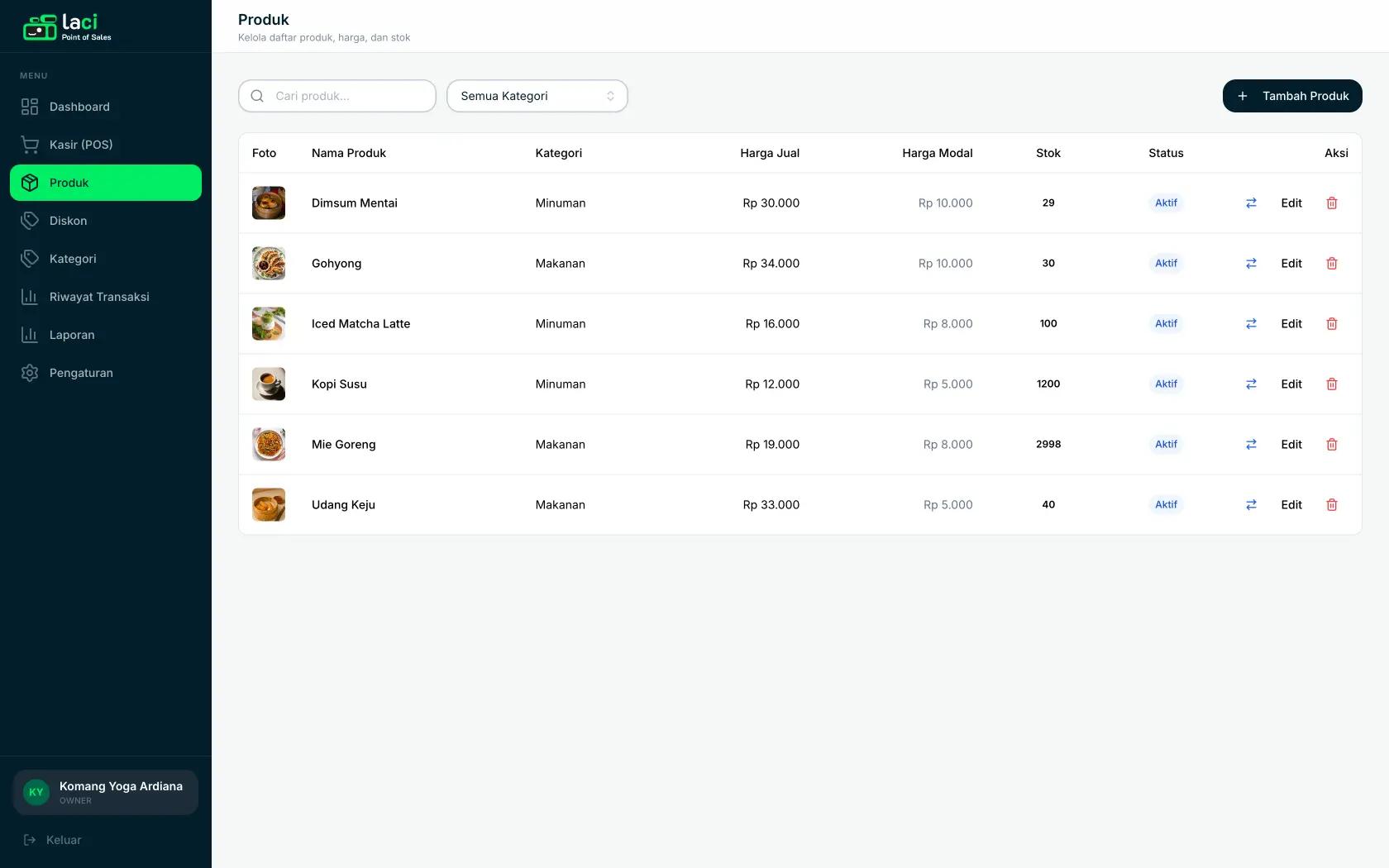
Task: Click the Iced Matcha Latte product name
Action: point(360,323)
